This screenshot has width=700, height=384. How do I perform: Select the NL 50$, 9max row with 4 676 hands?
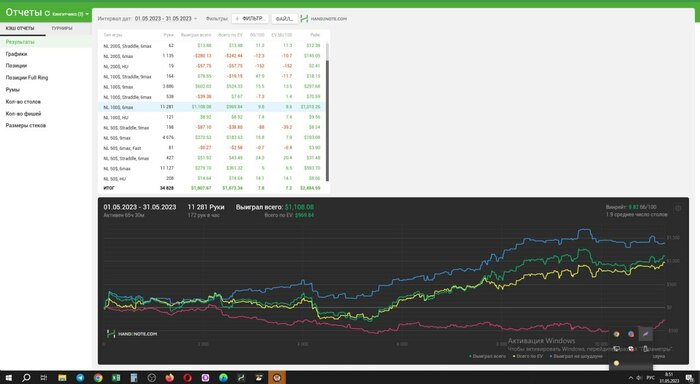pos(212,138)
